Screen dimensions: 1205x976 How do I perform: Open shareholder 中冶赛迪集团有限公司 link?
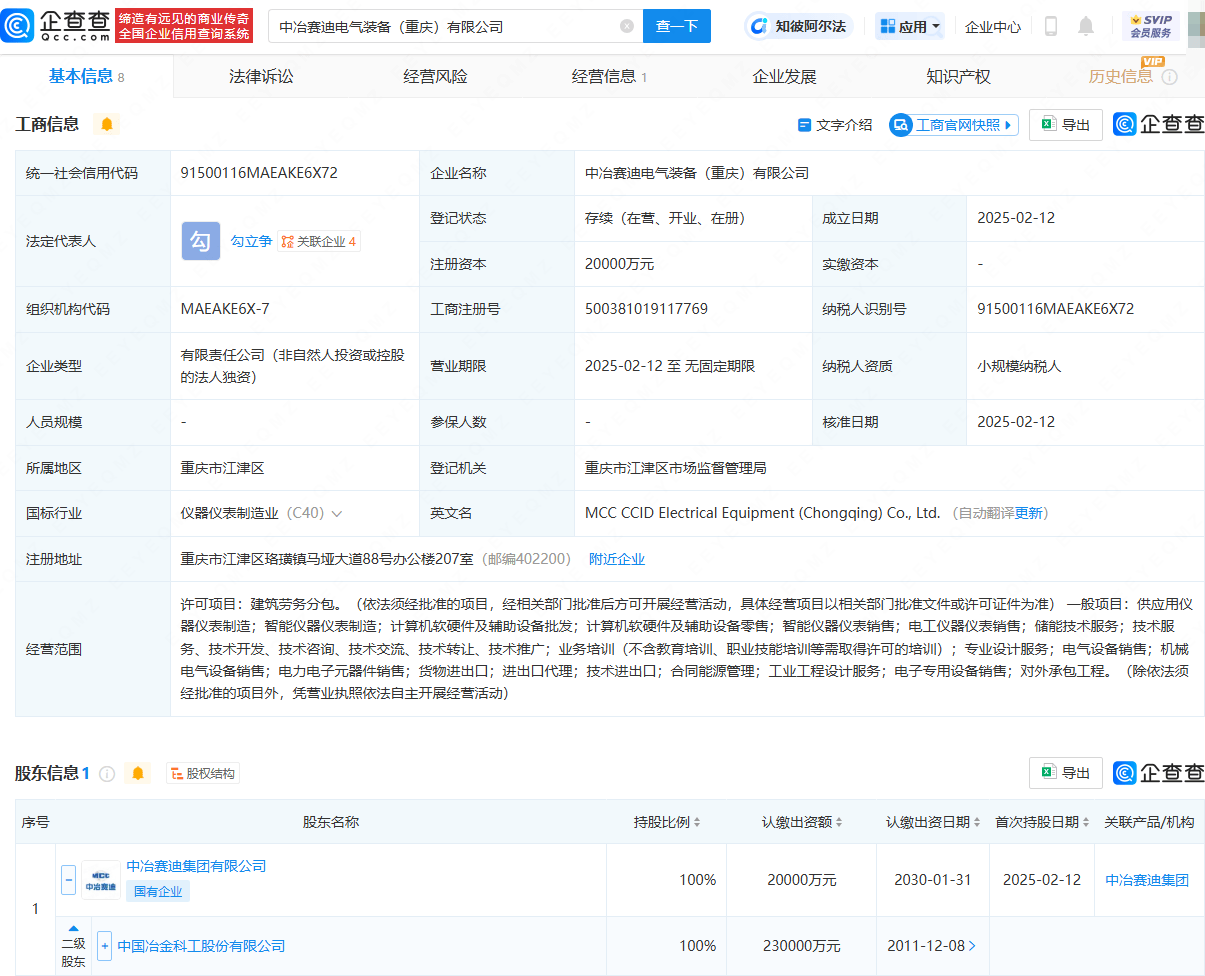[x=196, y=866]
